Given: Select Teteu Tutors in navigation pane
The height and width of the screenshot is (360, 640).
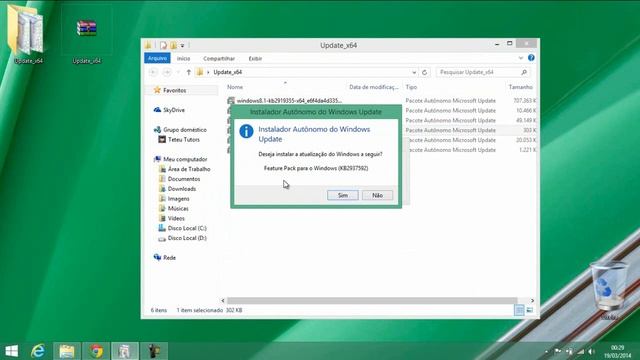Looking at the screenshot, I should point(183,139).
